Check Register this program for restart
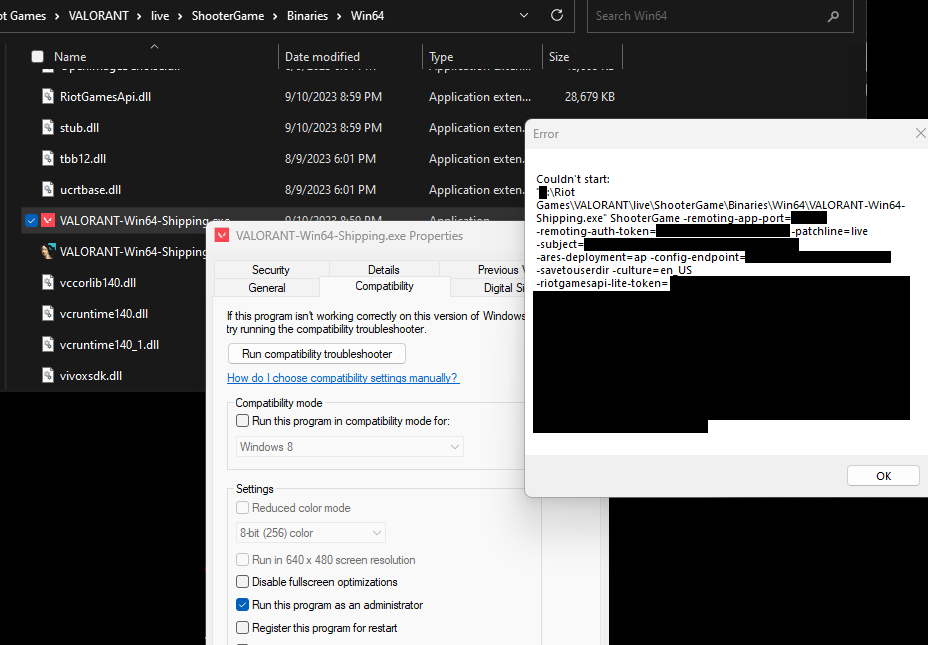Image resolution: width=928 pixels, height=645 pixels. [x=242, y=628]
